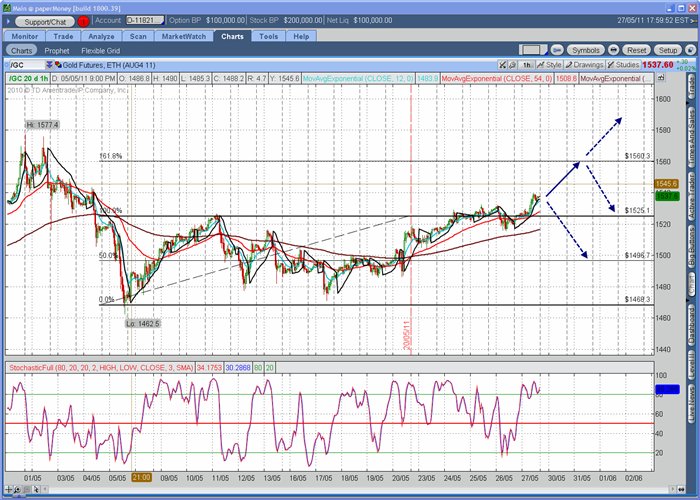Screen dimensions: 700x500
Task: Open the Drawings menu
Action: (584, 65)
